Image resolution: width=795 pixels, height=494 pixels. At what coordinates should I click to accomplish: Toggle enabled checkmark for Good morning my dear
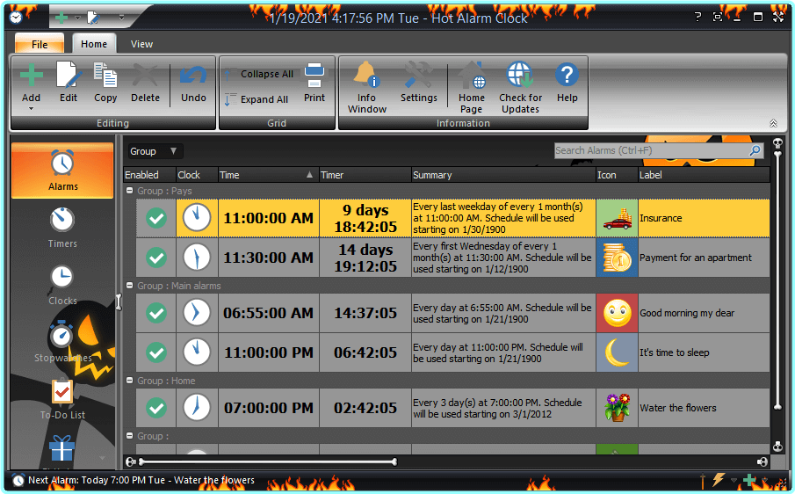coord(156,313)
